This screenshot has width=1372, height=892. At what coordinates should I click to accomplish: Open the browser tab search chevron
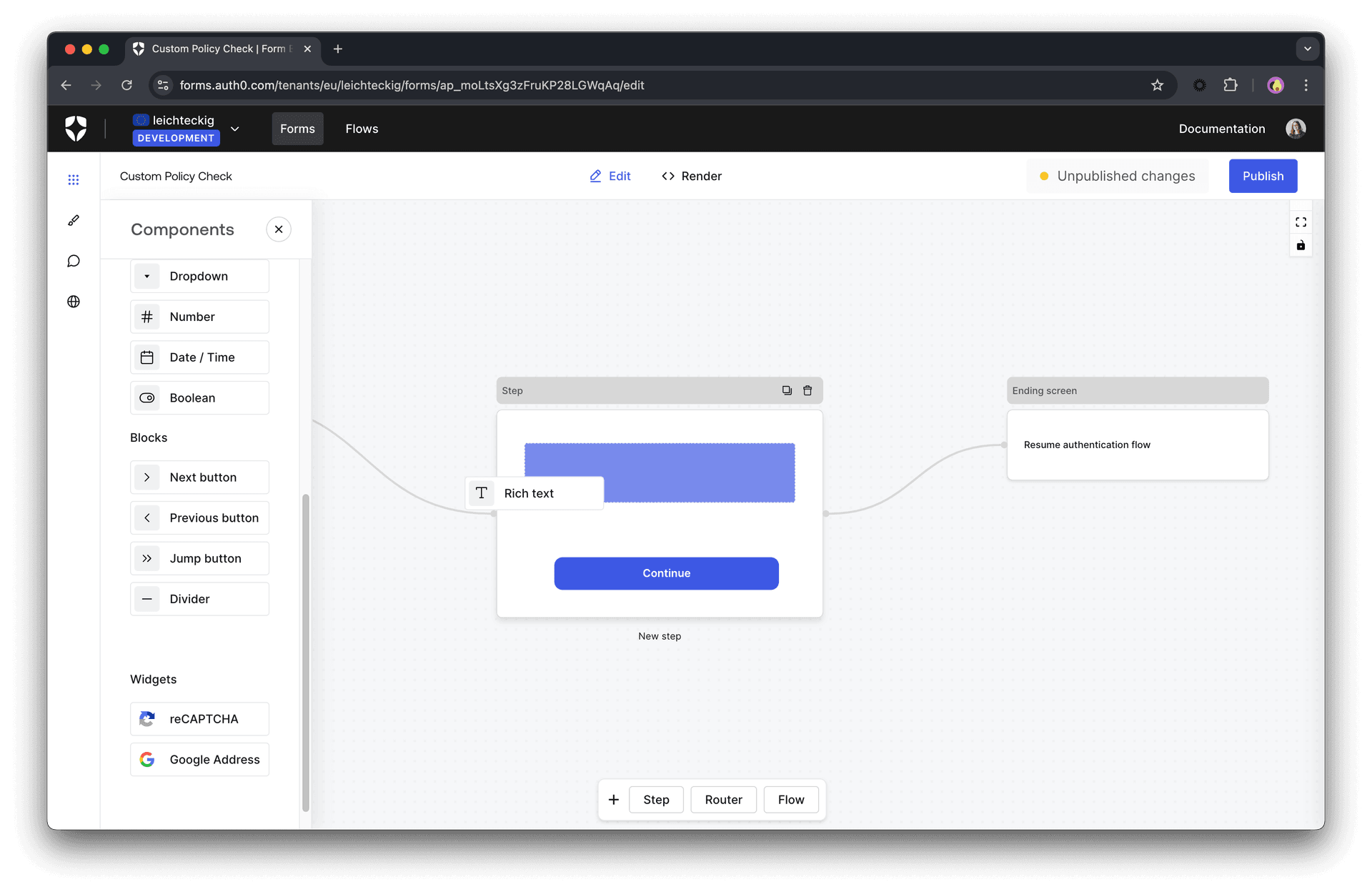coord(1308,49)
